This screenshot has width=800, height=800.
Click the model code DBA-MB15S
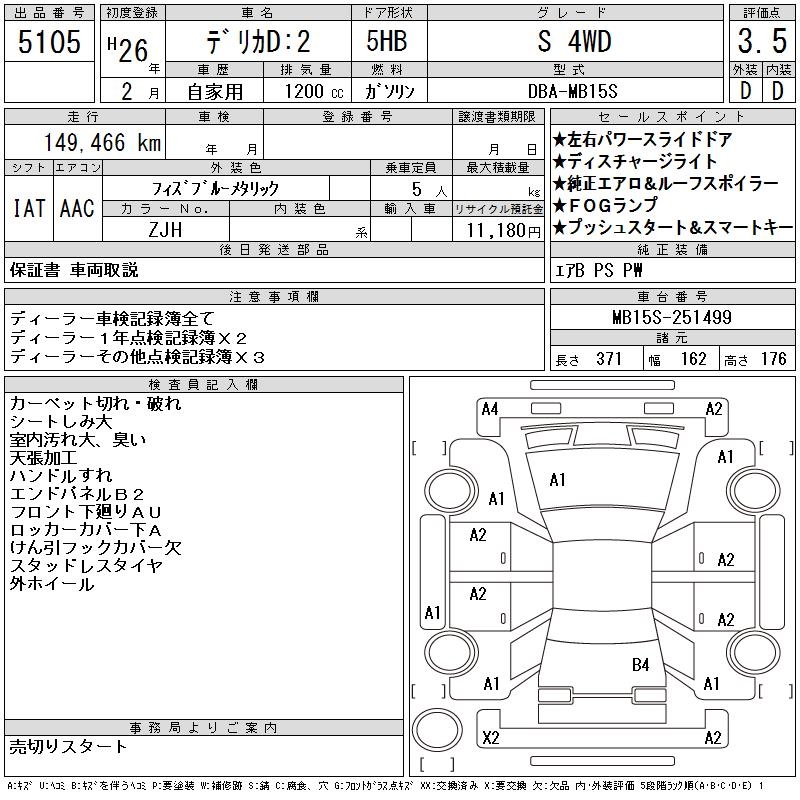tap(572, 91)
